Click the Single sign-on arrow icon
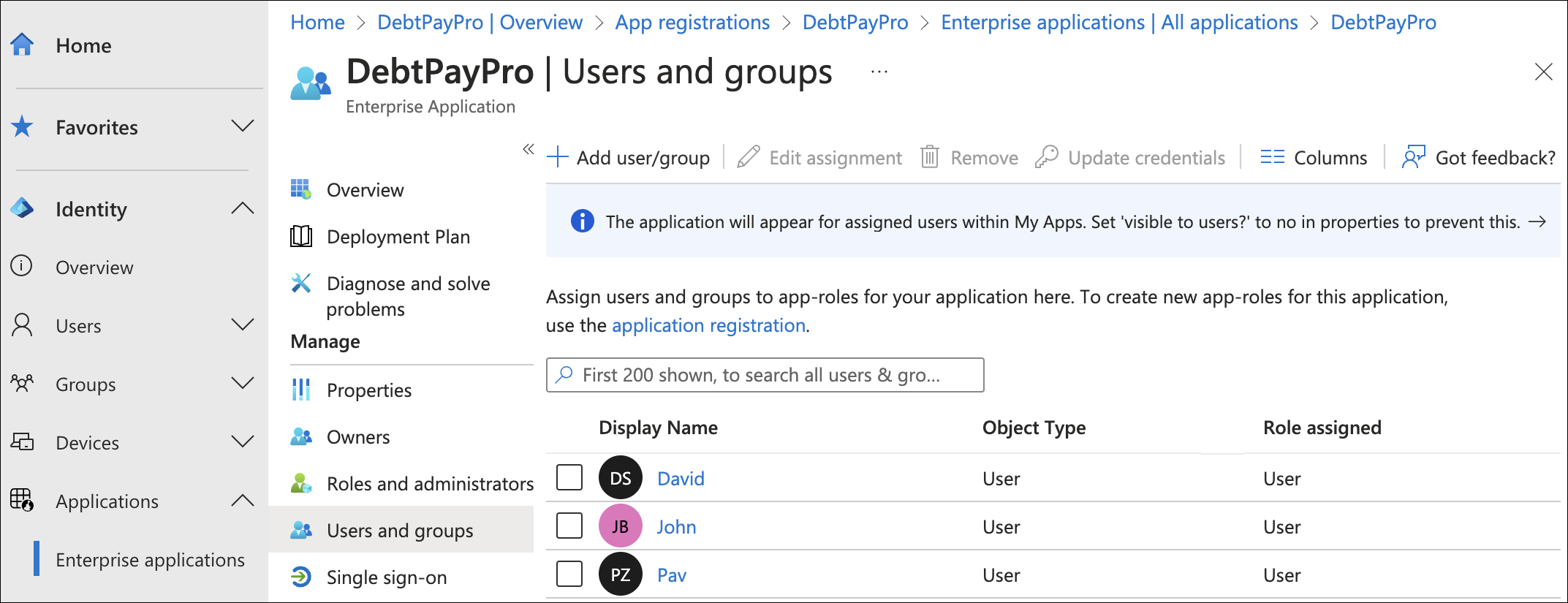The width and height of the screenshot is (1568, 603). tap(301, 577)
